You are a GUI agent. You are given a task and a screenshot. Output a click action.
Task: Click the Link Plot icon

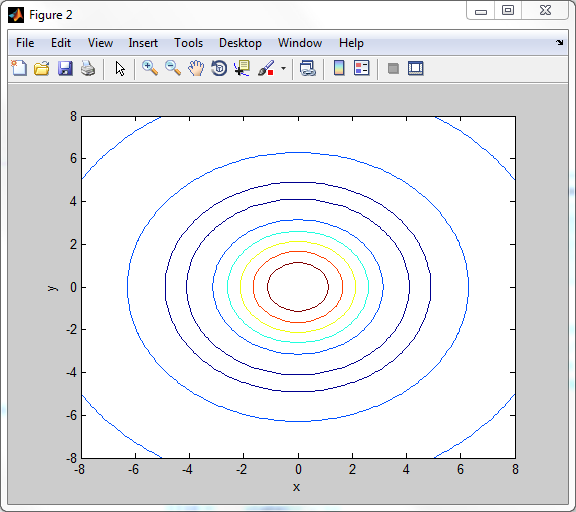(x=308, y=68)
